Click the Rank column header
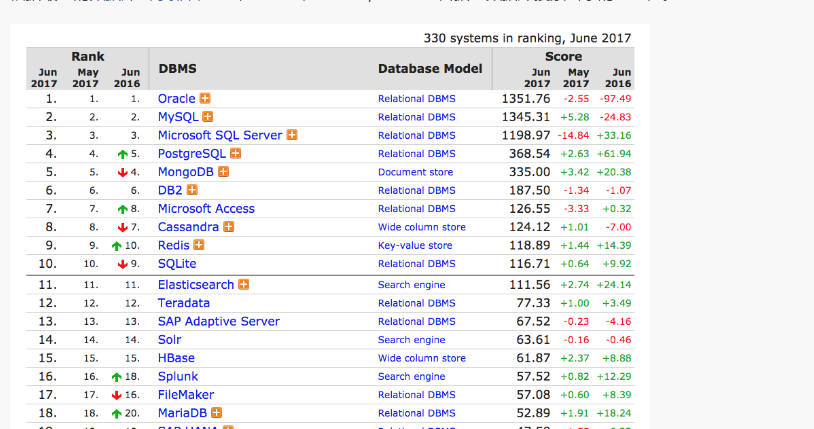The image size is (814, 429). pyautogui.click(x=88, y=56)
